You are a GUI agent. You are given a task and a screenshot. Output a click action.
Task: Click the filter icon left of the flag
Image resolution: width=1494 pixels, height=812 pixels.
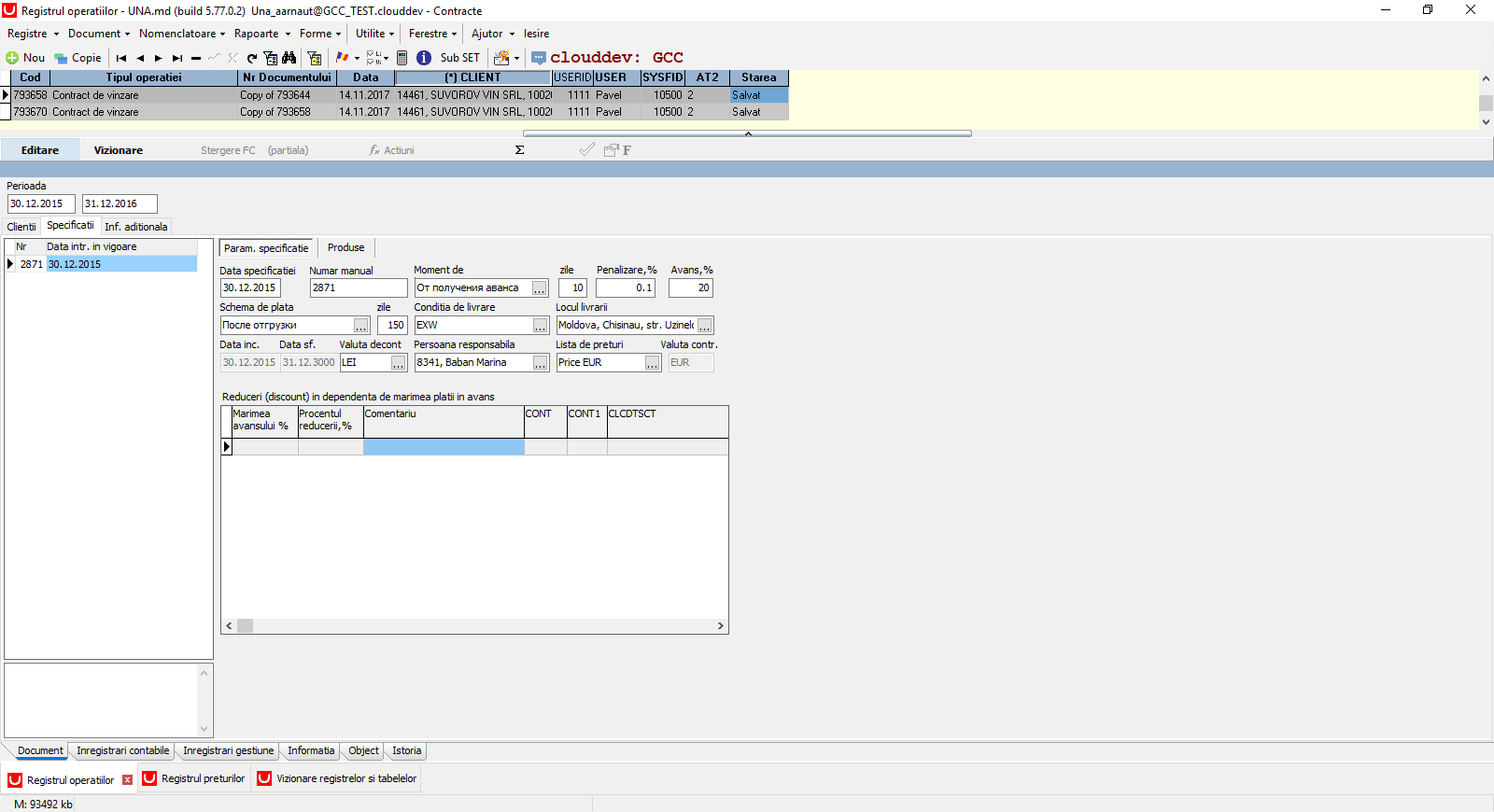(x=315, y=58)
